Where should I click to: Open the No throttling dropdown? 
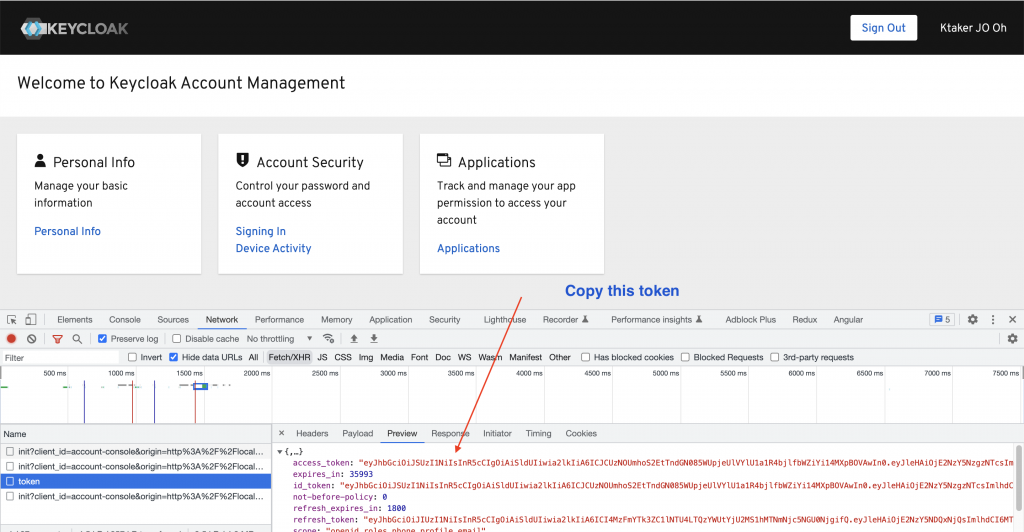280,339
